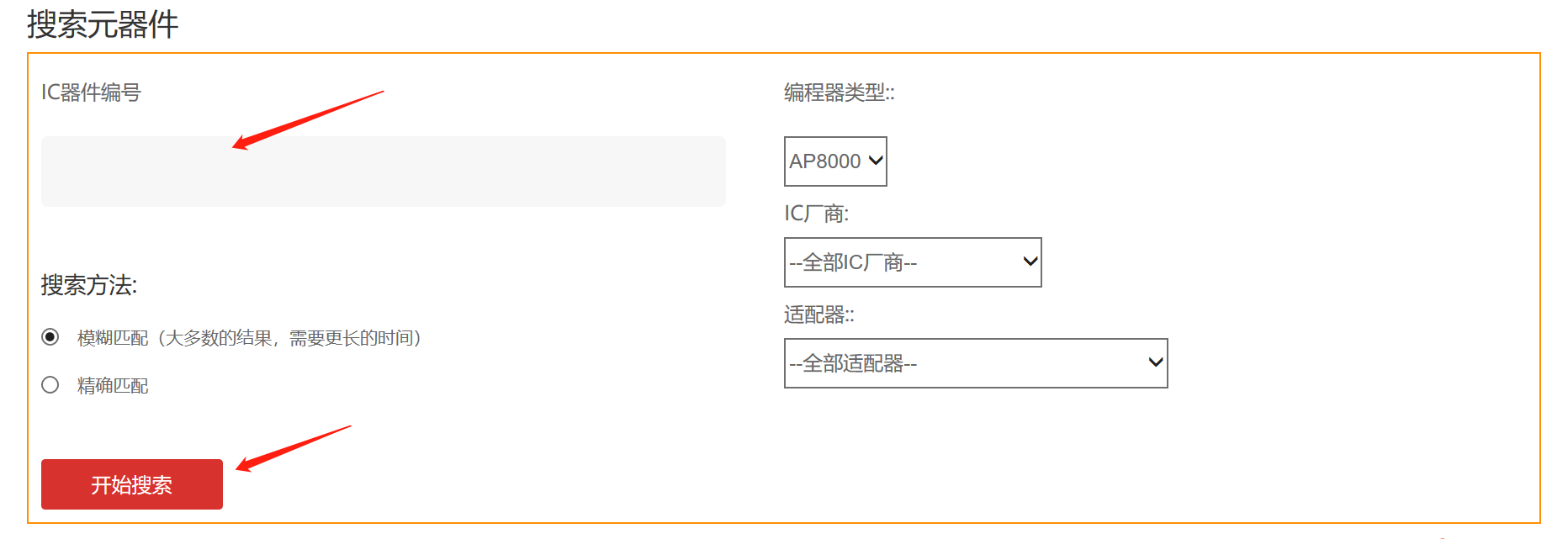Viewport: 1568px width, 539px height.
Task: Select the 模糊匹配 radio button
Action: point(50,337)
